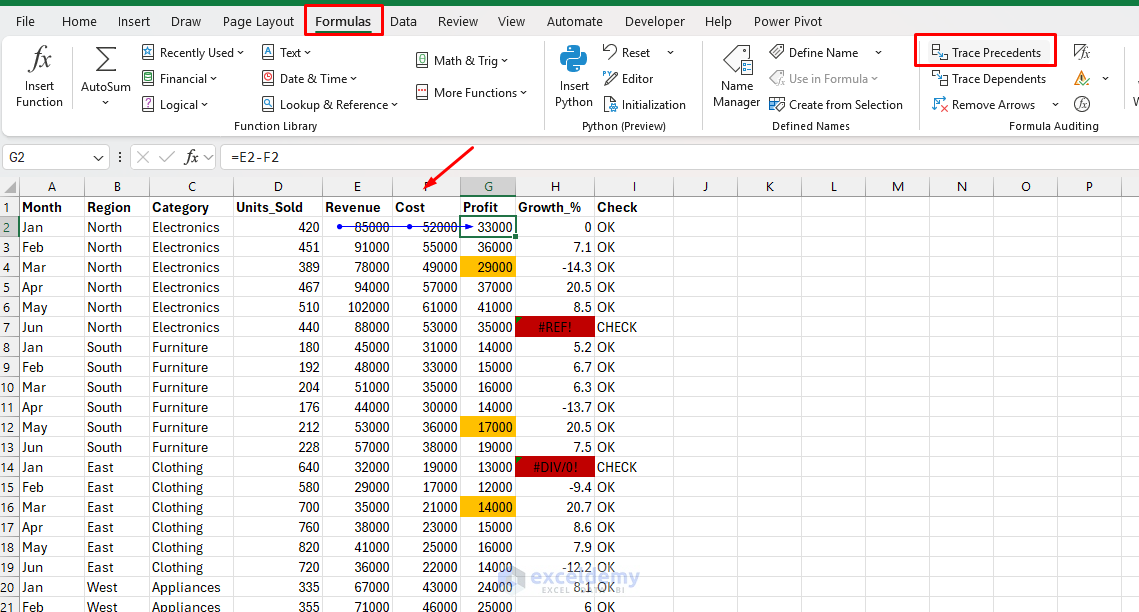1139x612 pixels.
Task: Click Trace Dependents
Action: coord(989,78)
